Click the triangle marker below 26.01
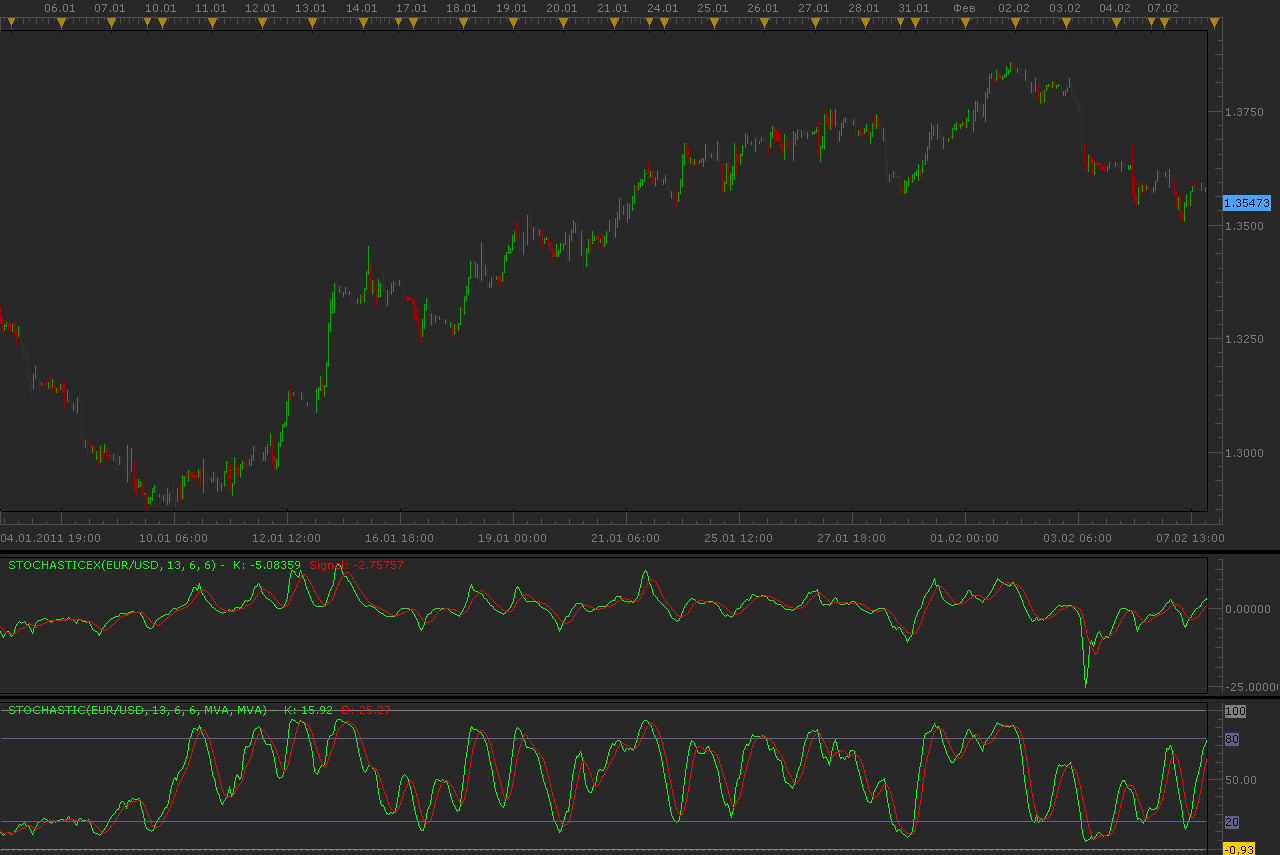 (x=763, y=22)
